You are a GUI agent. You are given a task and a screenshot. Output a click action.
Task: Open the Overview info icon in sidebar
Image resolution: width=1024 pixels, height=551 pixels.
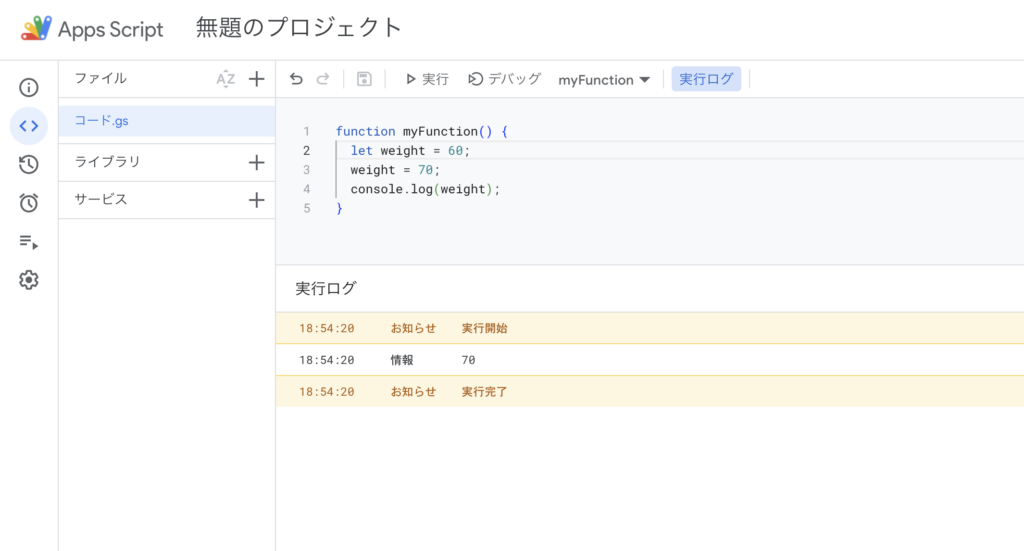tap(29, 88)
